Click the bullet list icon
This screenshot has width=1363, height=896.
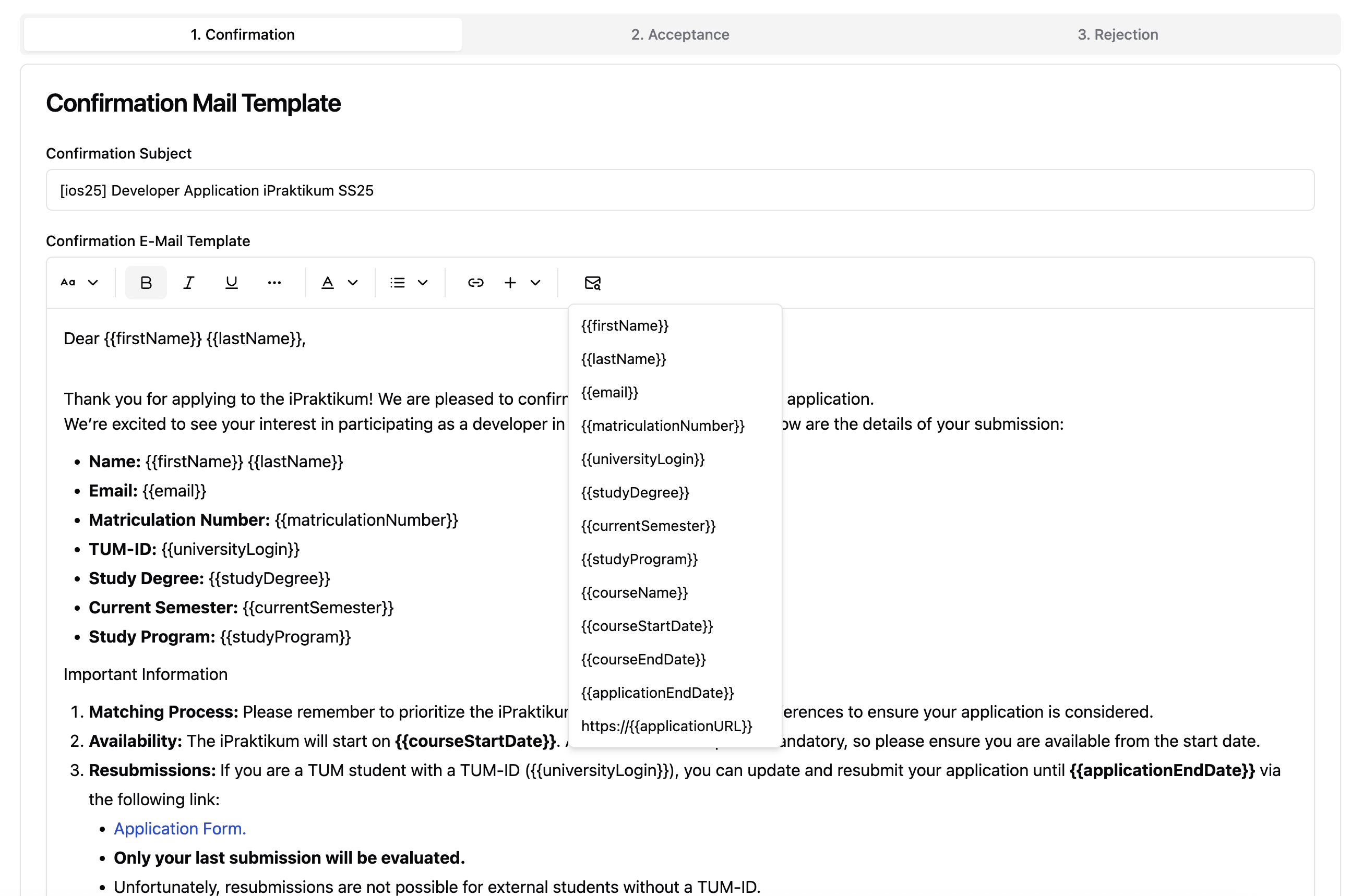(x=398, y=282)
